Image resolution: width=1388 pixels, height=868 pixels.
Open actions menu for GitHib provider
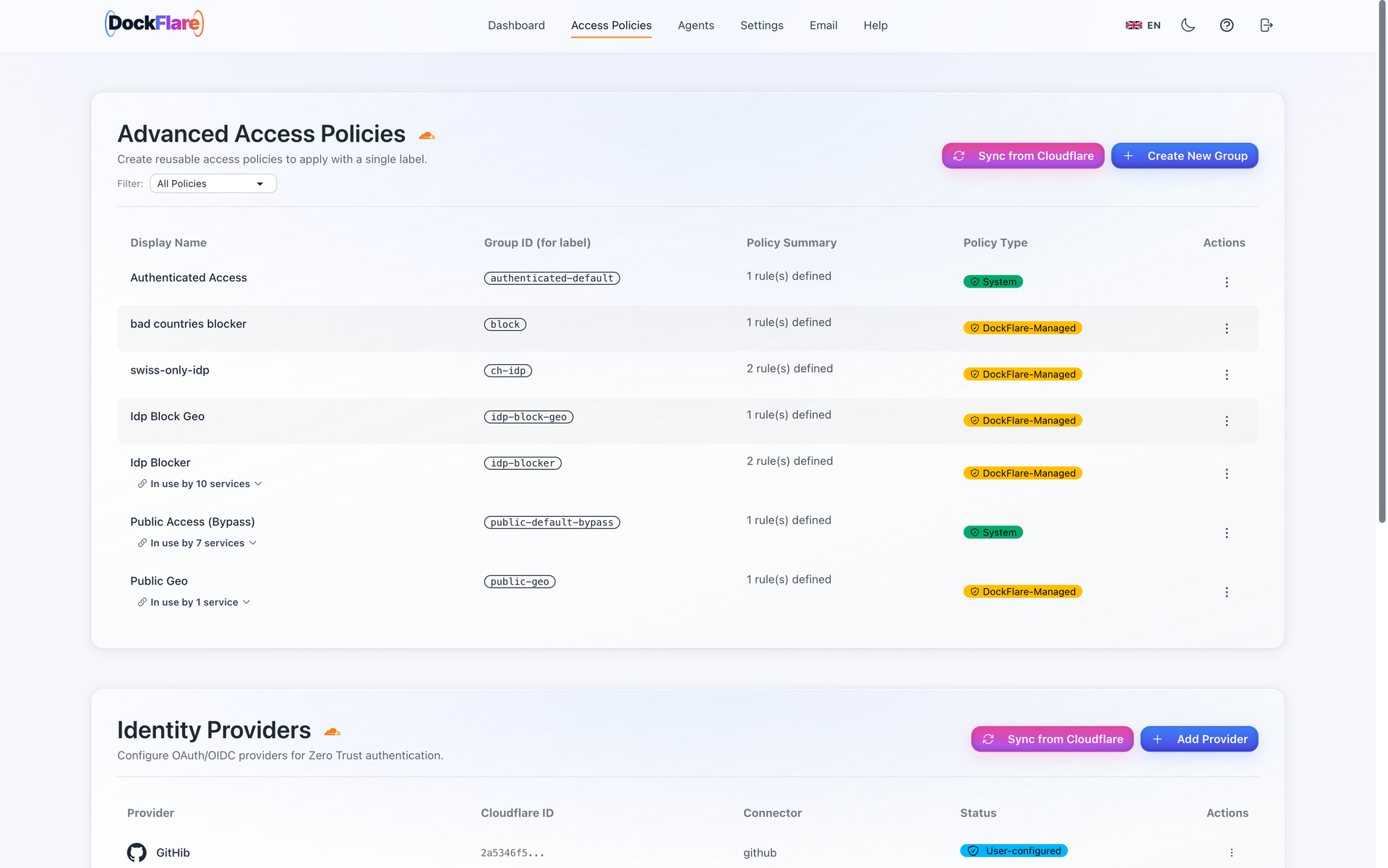point(1232,853)
